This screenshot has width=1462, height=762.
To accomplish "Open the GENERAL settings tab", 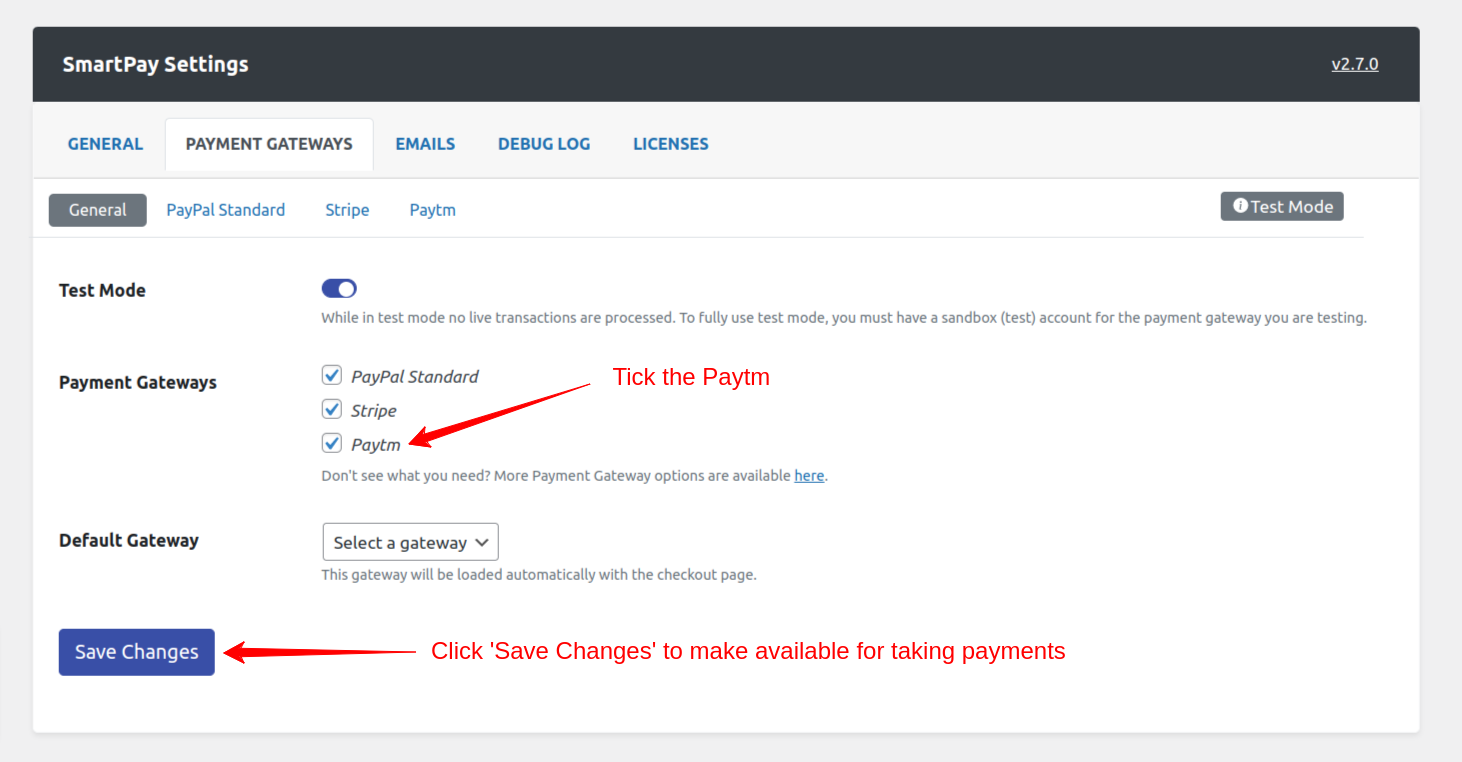I will (105, 144).
